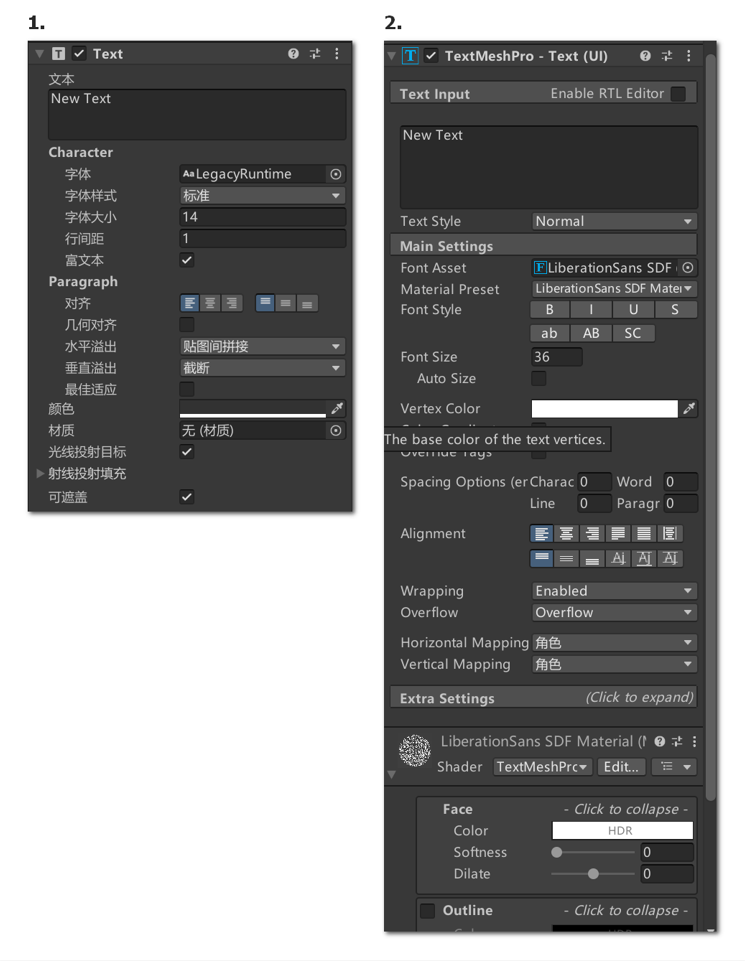Set TextMeshPro left alignment
Viewport: 745px width, 961px height.
click(542, 534)
